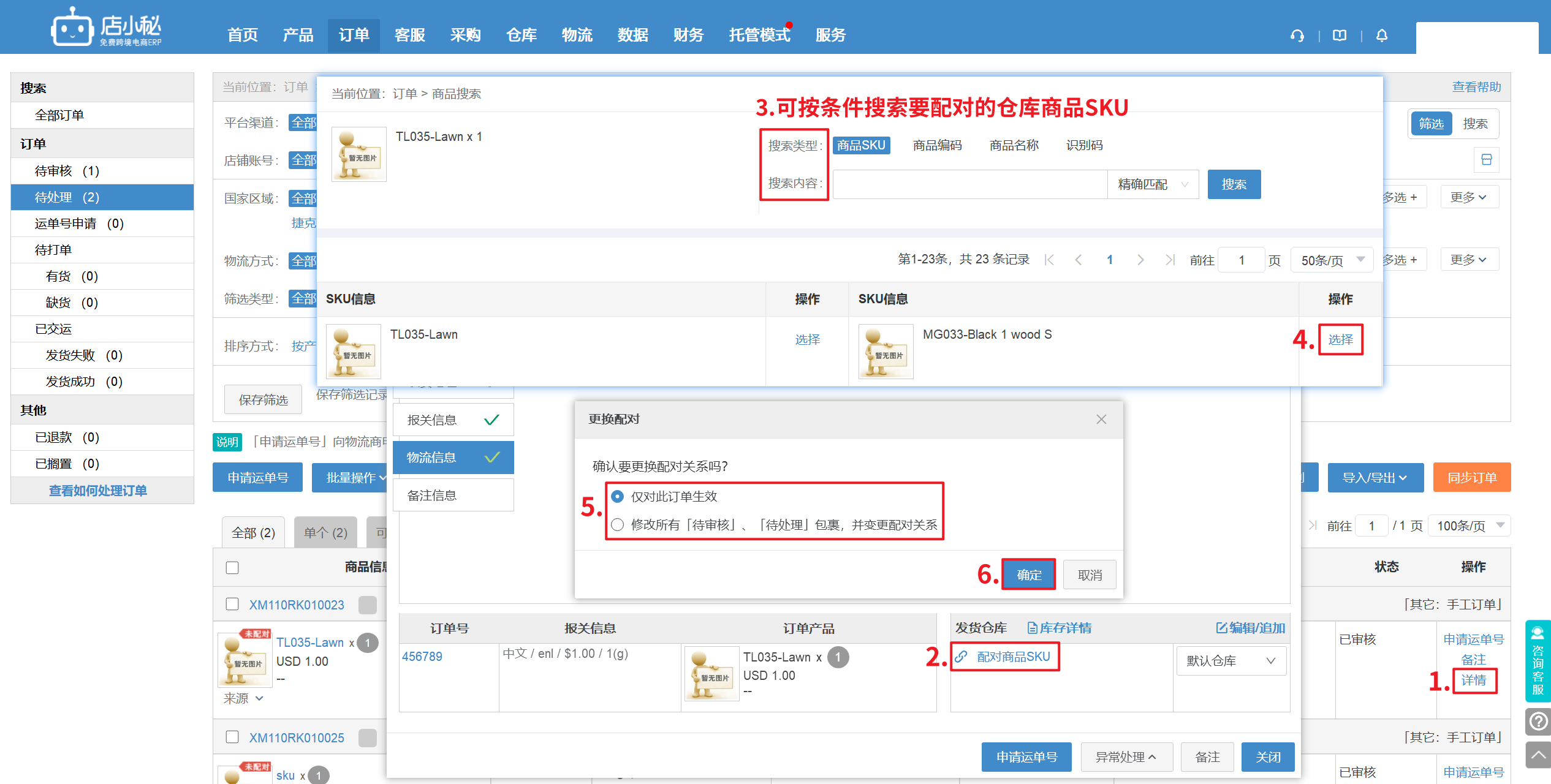This screenshot has width=1551, height=784.
Task: Click the orange 同步订单 button
Action: [1471, 478]
